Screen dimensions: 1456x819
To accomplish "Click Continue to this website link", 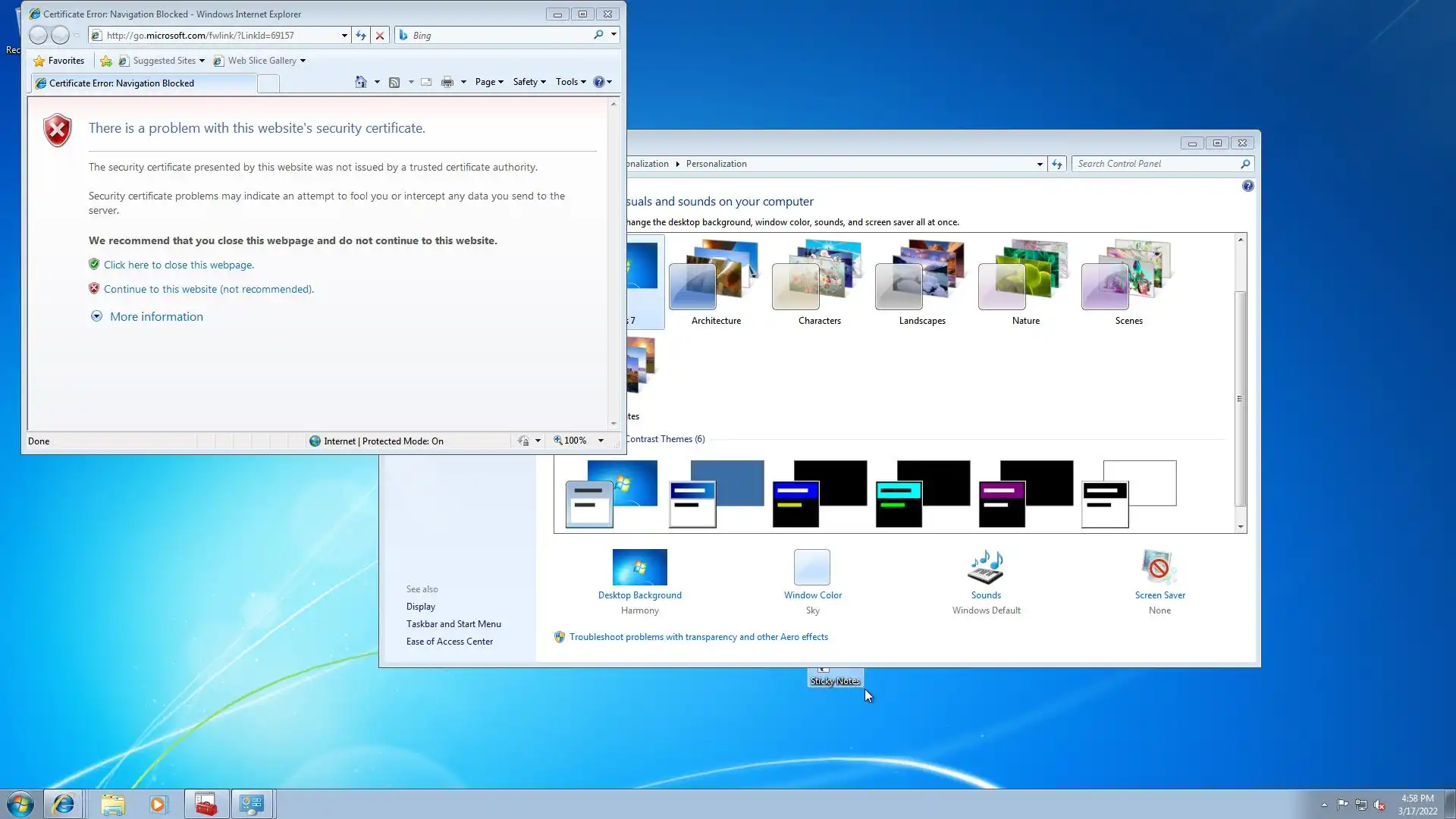I will [x=209, y=289].
